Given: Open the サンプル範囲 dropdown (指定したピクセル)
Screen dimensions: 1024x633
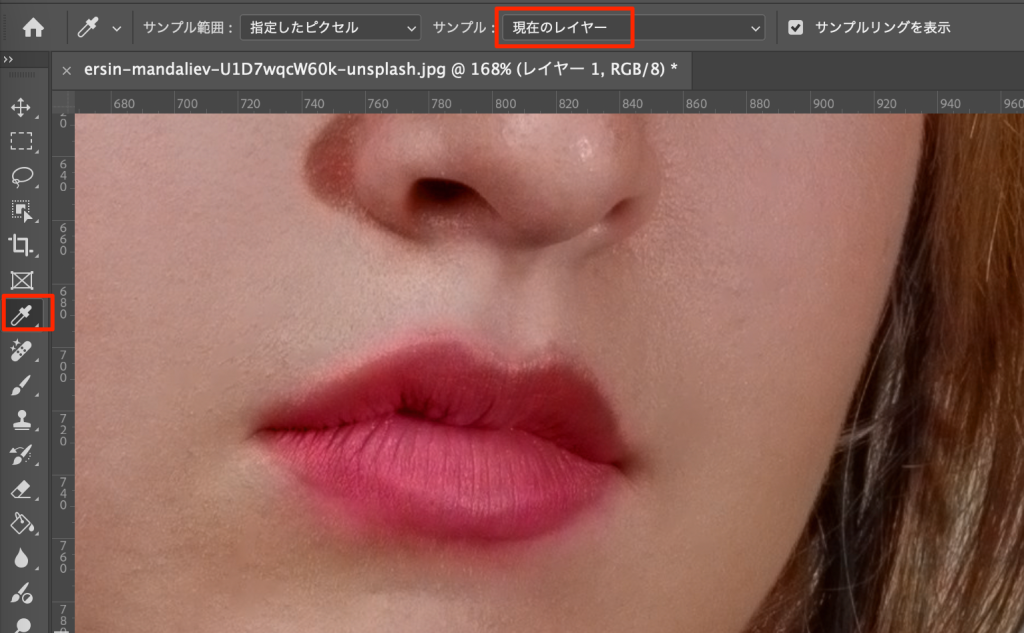Looking at the screenshot, I should [x=330, y=28].
